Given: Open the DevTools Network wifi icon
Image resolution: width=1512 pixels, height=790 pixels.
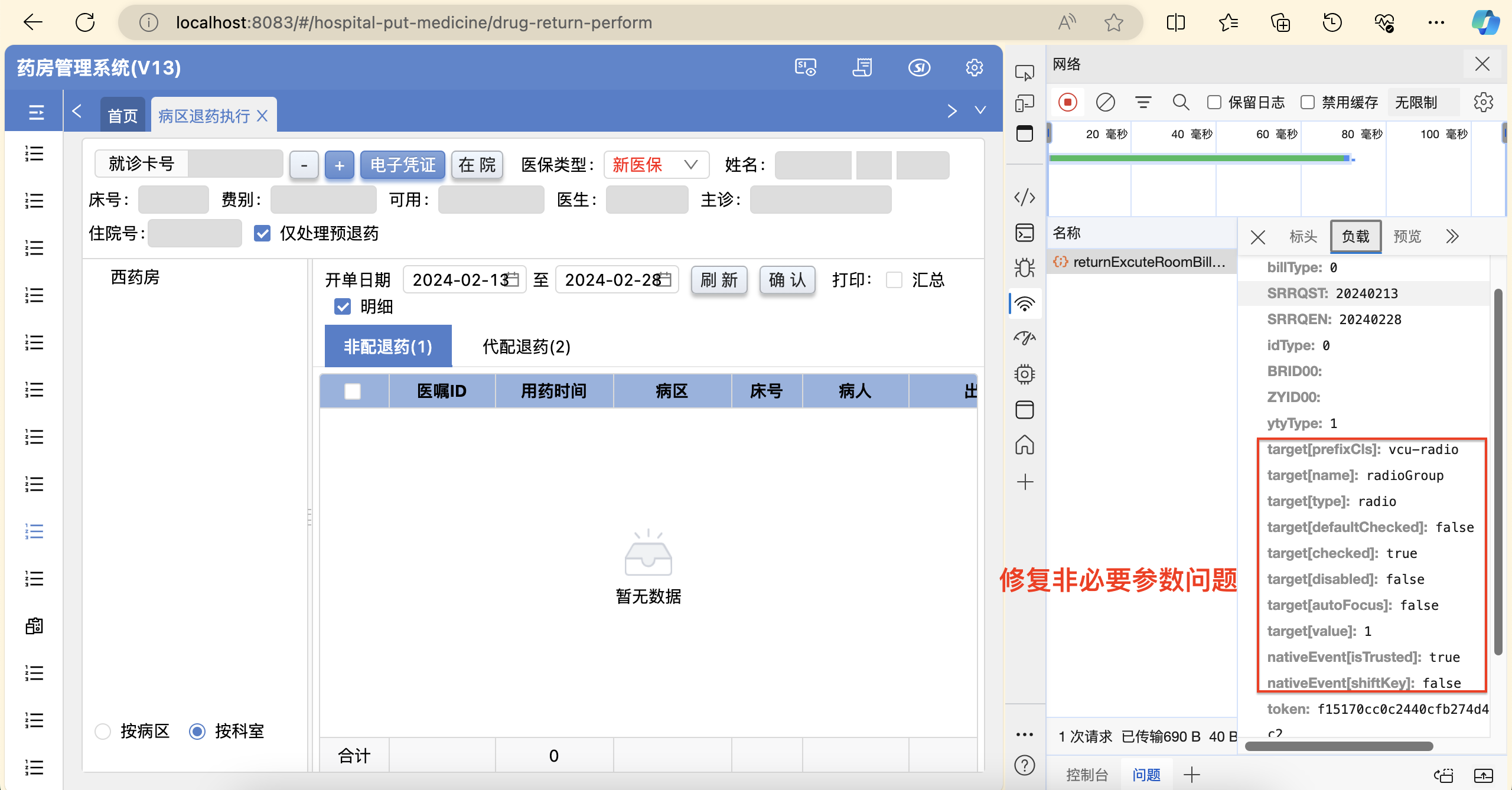Looking at the screenshot, I should pos(1025,303).
